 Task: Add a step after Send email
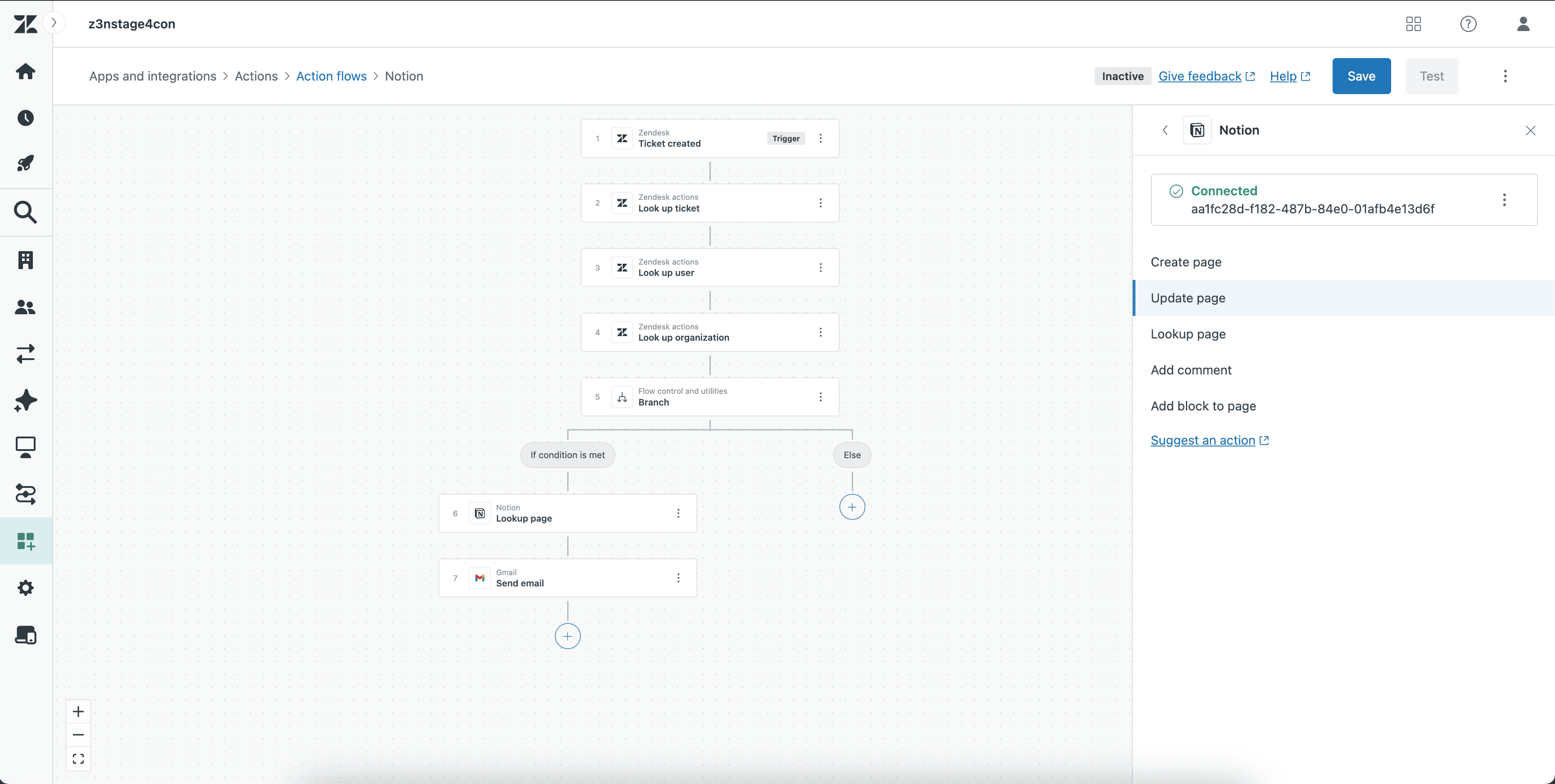tap(567, 636)
